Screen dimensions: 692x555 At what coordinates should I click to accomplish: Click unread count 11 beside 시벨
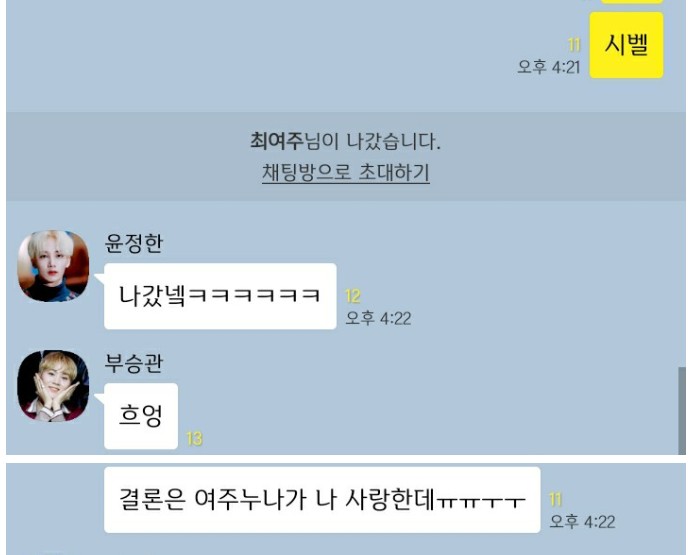574,45
